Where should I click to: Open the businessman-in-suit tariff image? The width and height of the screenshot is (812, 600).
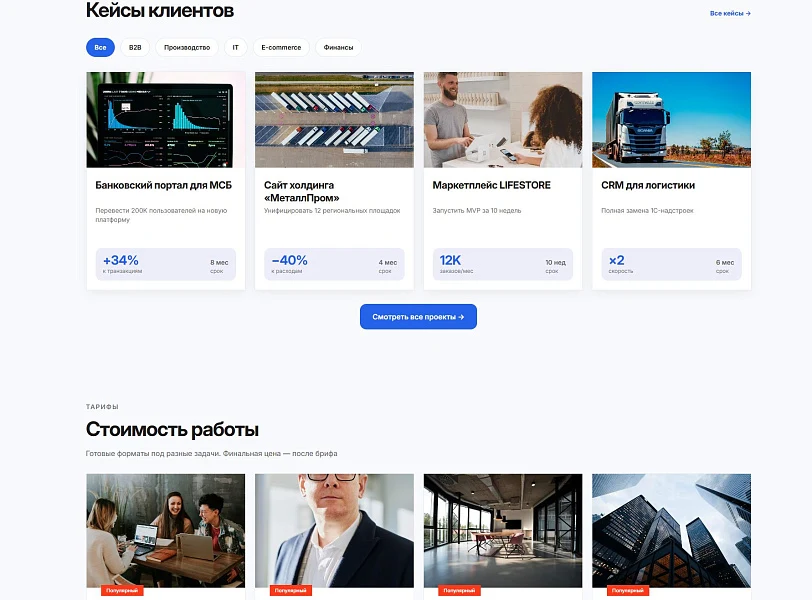pos(334,531)
